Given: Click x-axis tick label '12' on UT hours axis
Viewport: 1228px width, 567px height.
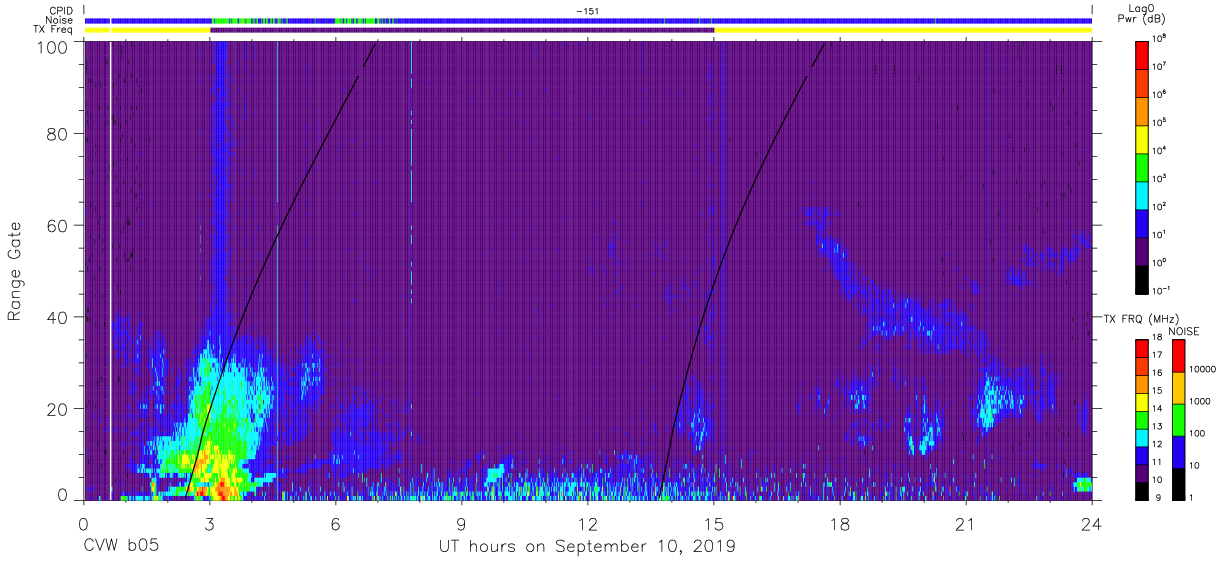Looking at the screenshot, I should click(588, 524).
